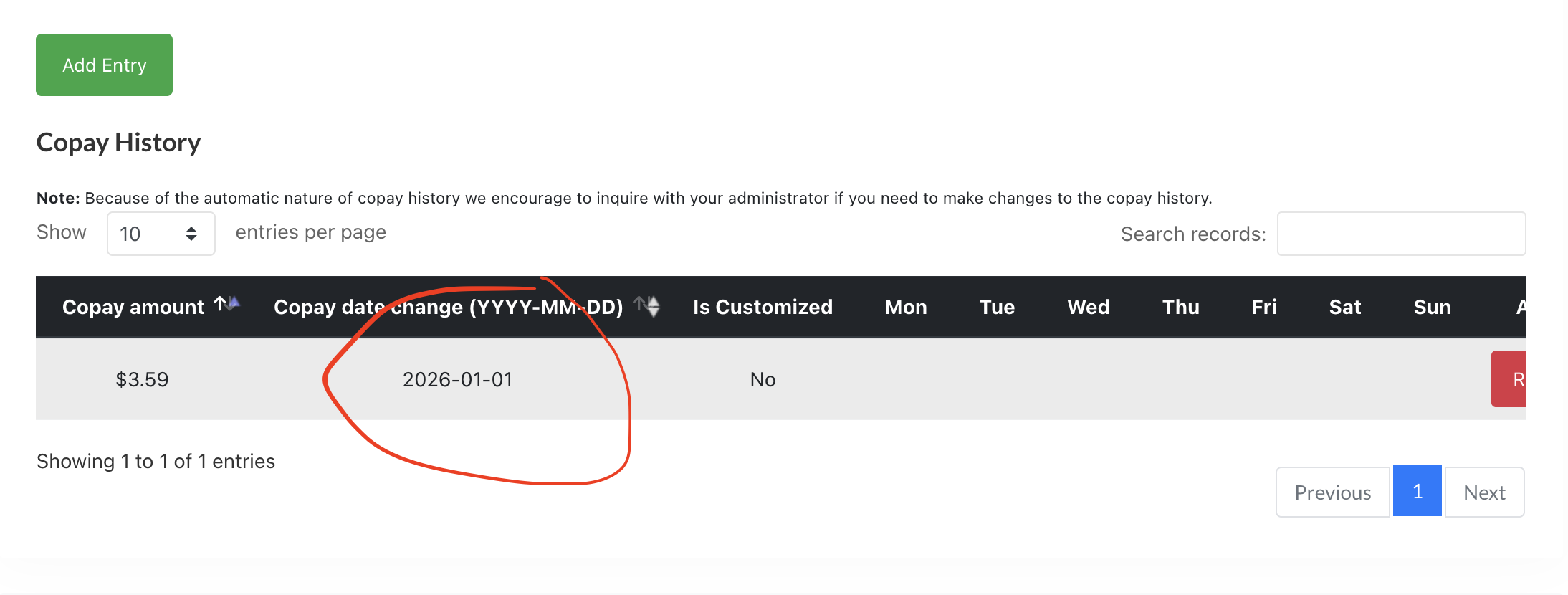Select the Fri column header
Image resolution: width=1568 pixels, height=595 pixels.
[1264, 307]
